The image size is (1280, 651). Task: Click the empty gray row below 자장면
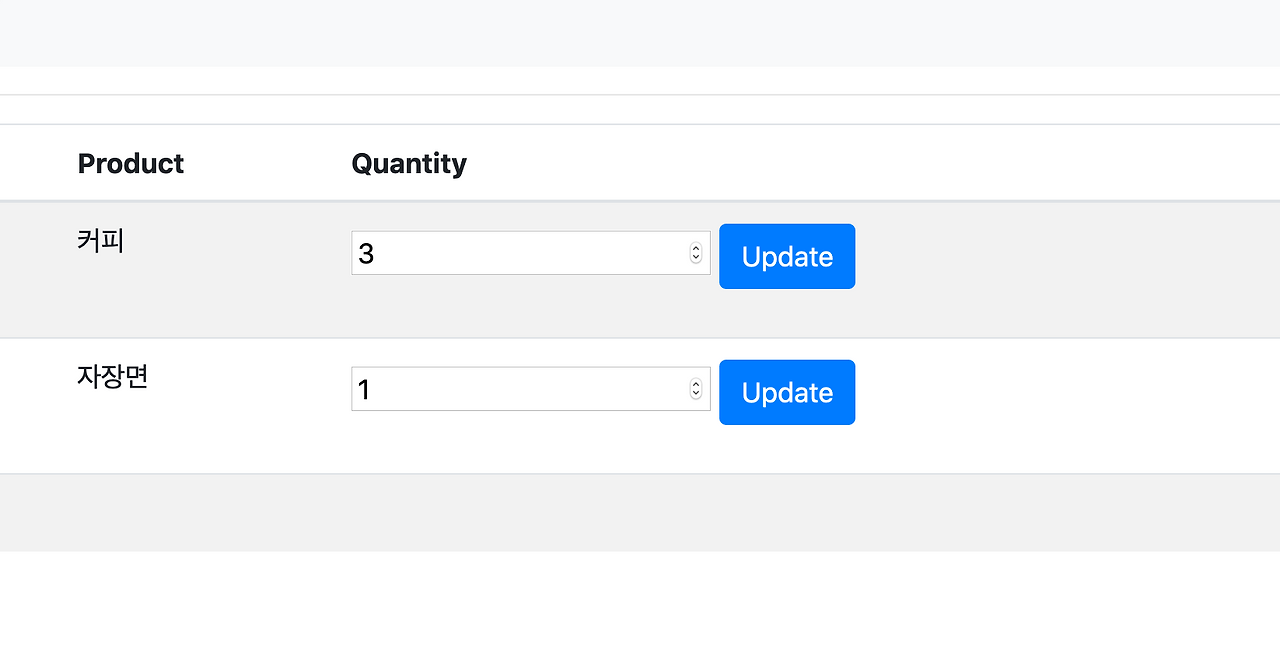(x=640, y=512)
